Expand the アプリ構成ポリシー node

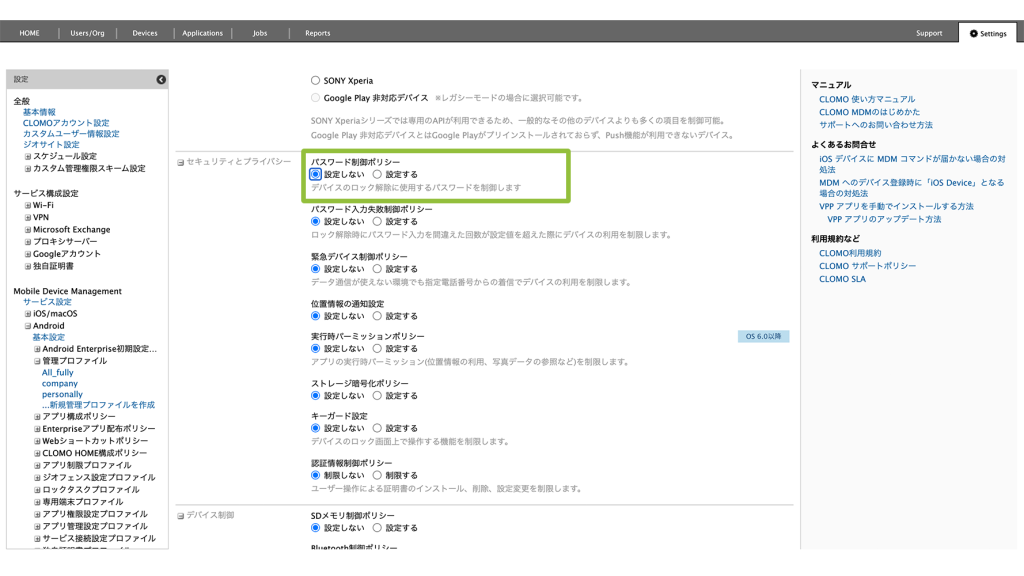(37, 416)
